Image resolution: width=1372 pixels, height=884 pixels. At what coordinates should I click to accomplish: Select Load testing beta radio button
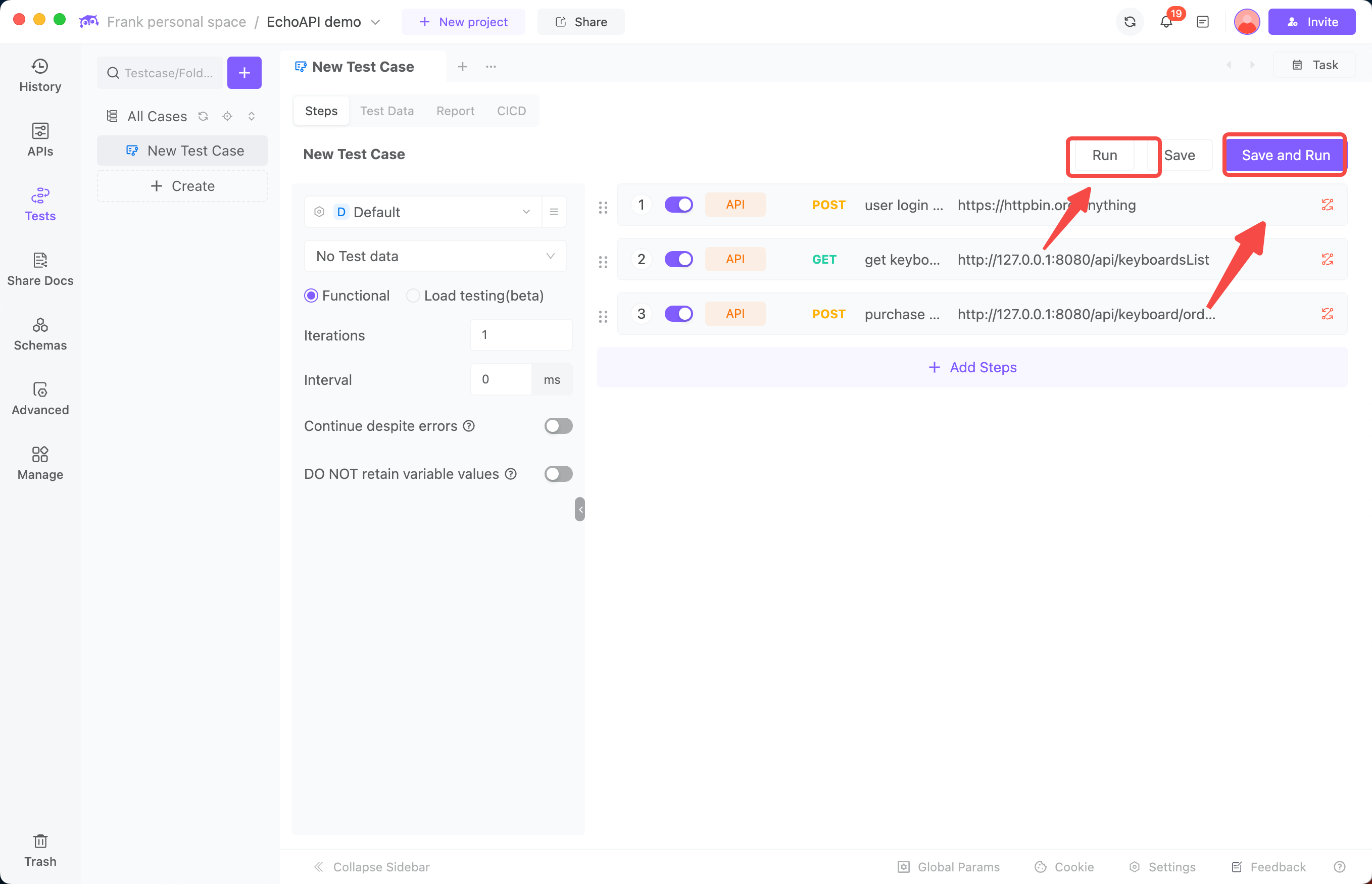pos(413,295)
